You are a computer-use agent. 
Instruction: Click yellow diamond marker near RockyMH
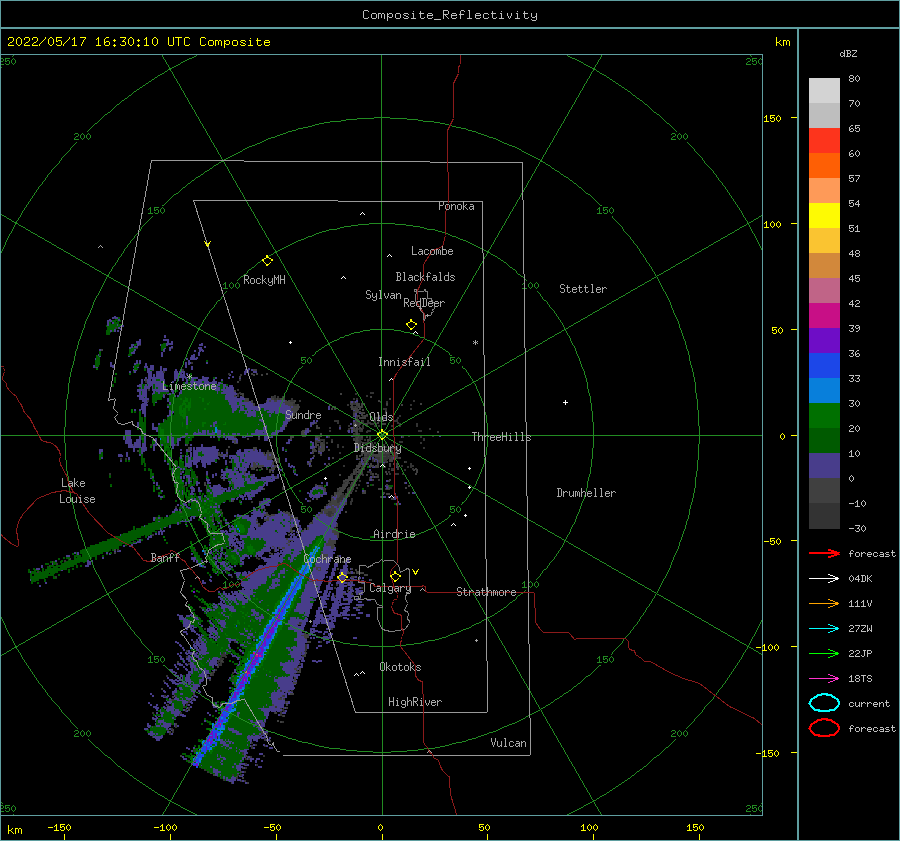267,261
